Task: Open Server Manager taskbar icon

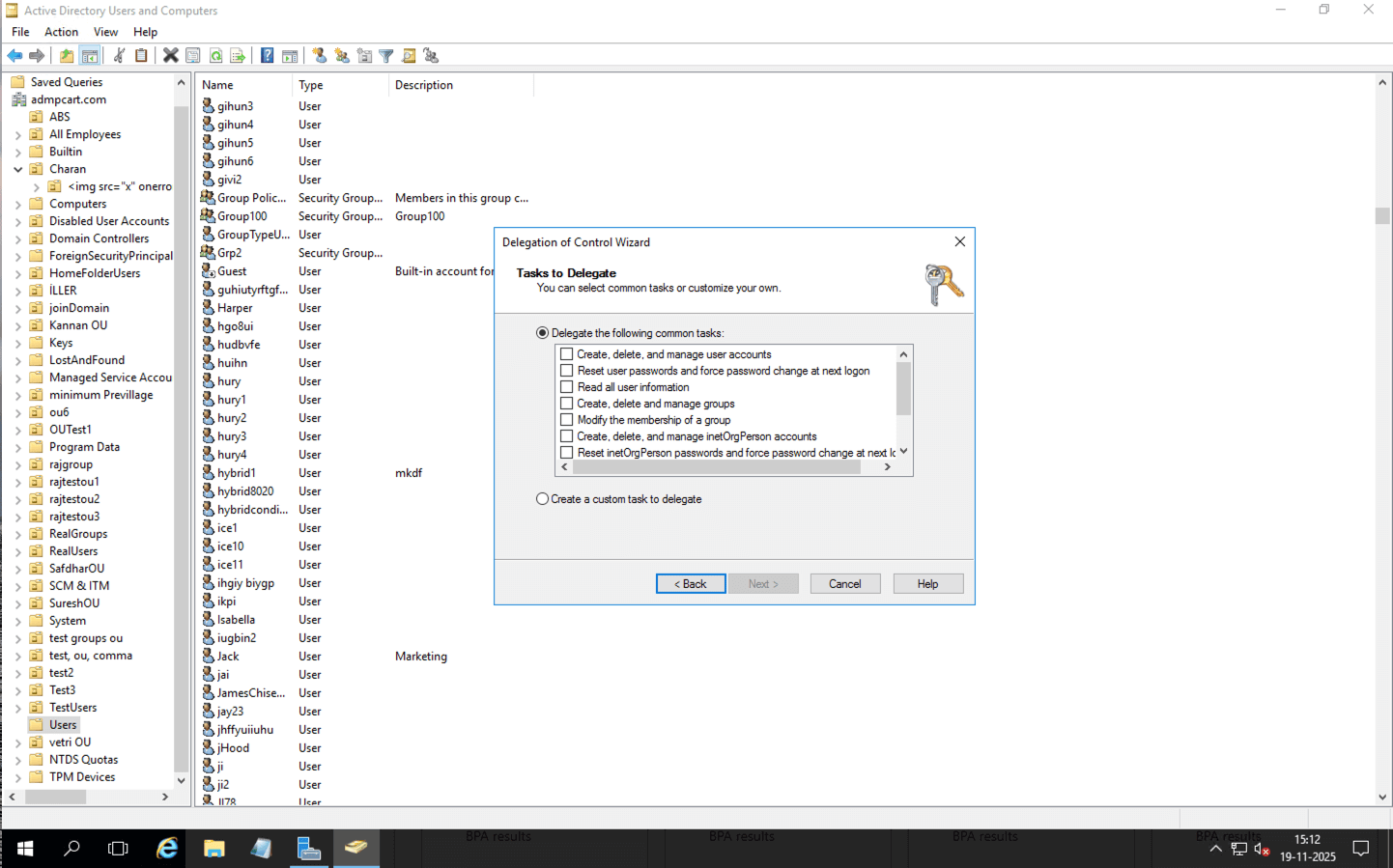Action: click(x=309, y=849)
